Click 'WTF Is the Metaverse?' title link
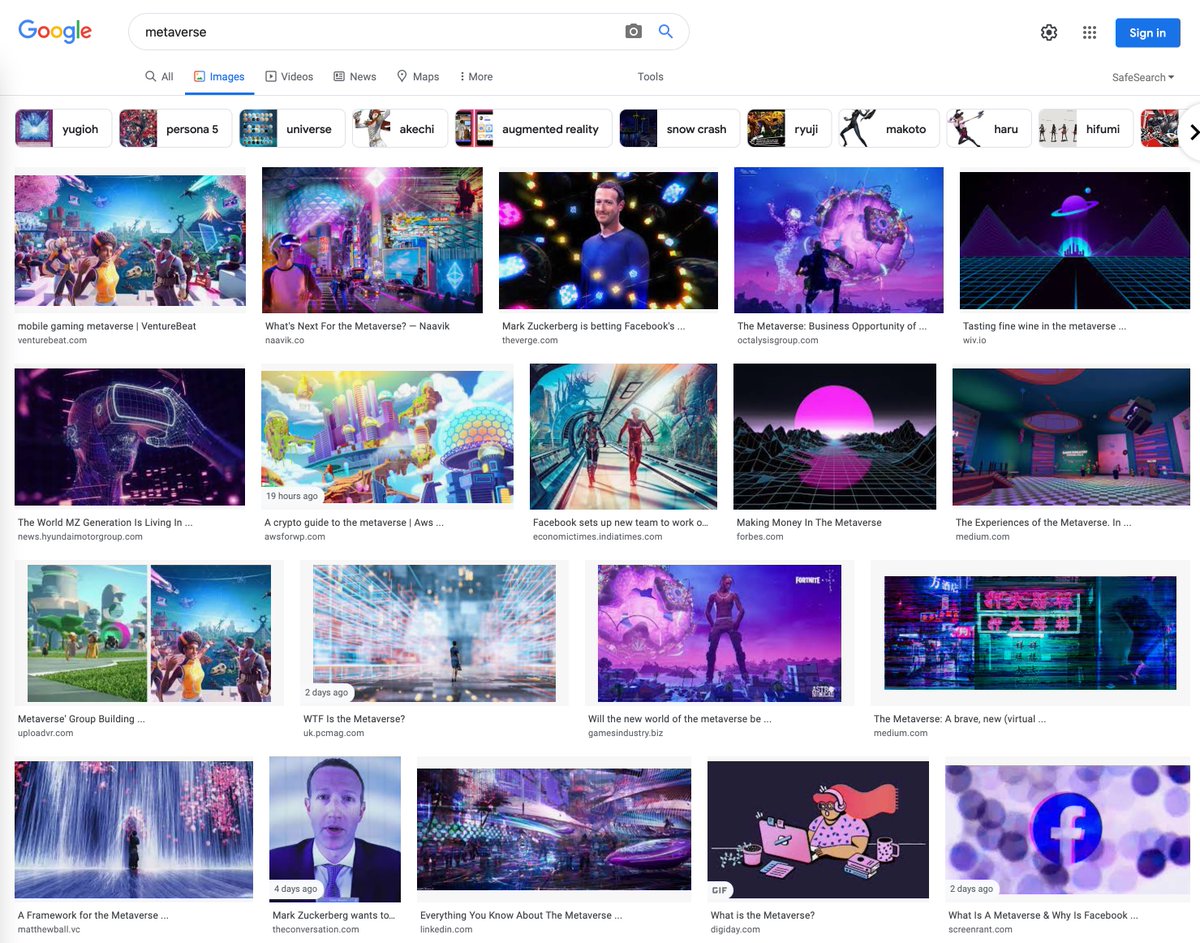The height and width of the screenshot is (943, 1200). pyautogui.click(x=354, y=719)
